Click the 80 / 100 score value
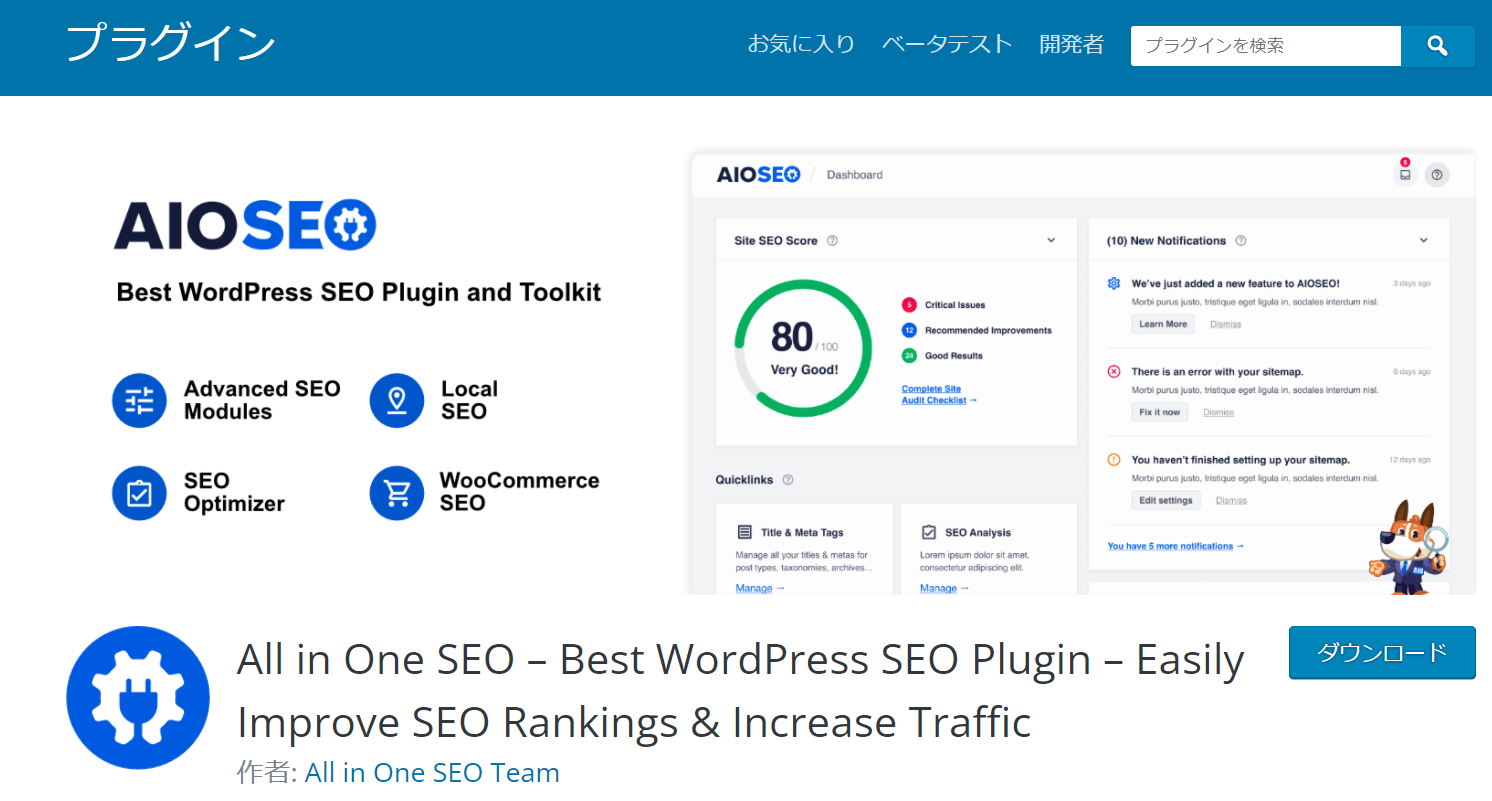Screen dimensions: 1492x801 coord(804,338)
